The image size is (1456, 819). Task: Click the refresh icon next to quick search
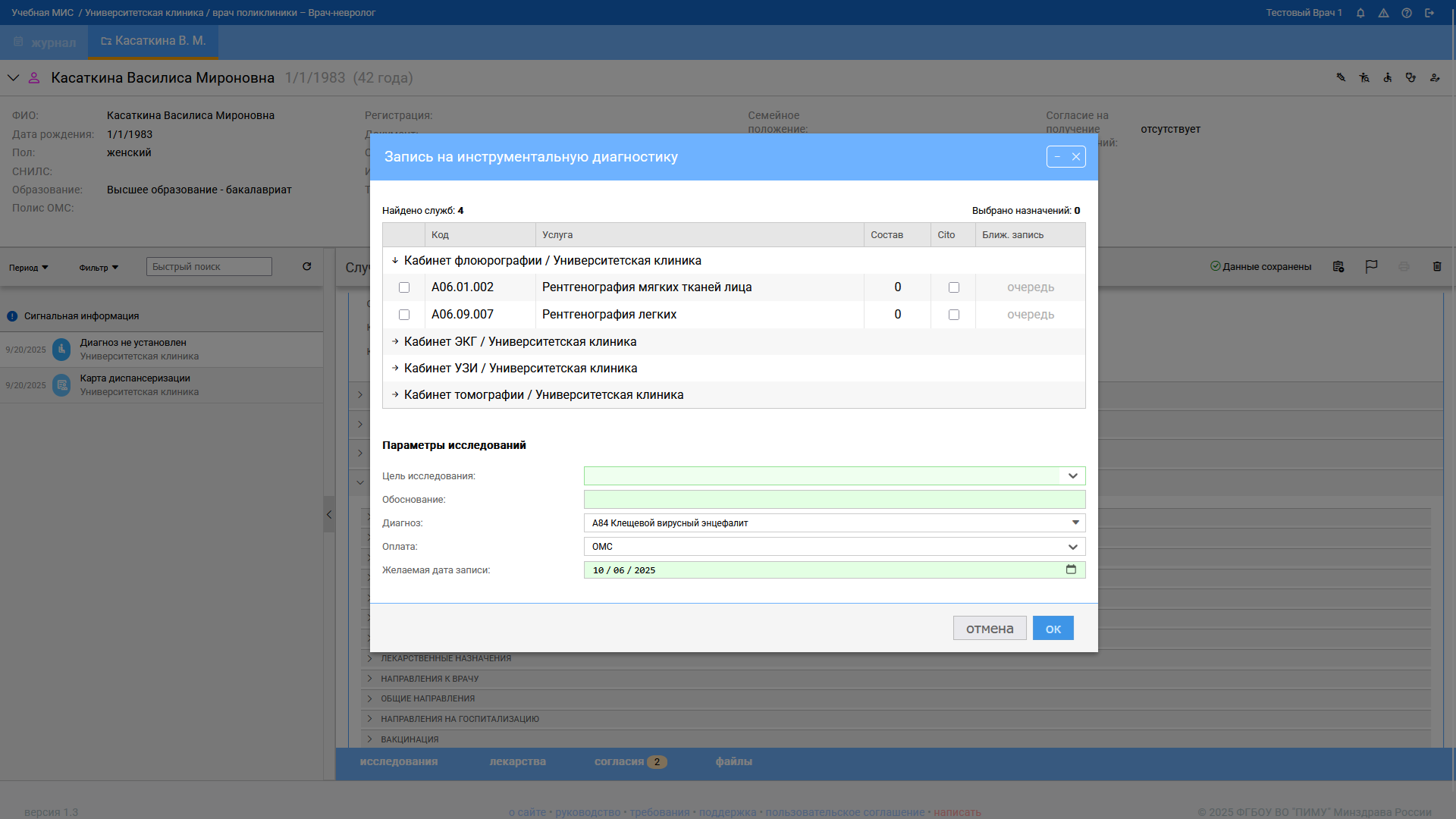(307, 266)
